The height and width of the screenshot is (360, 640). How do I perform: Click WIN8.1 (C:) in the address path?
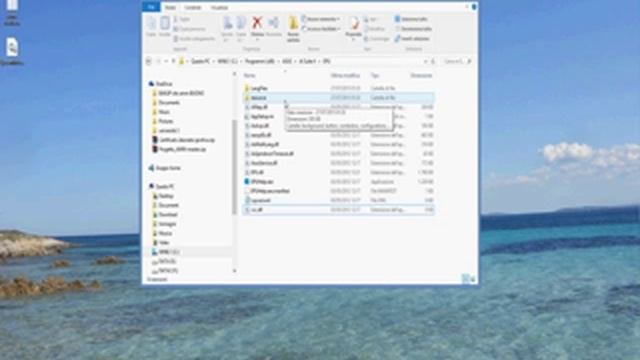coord(227,61)
